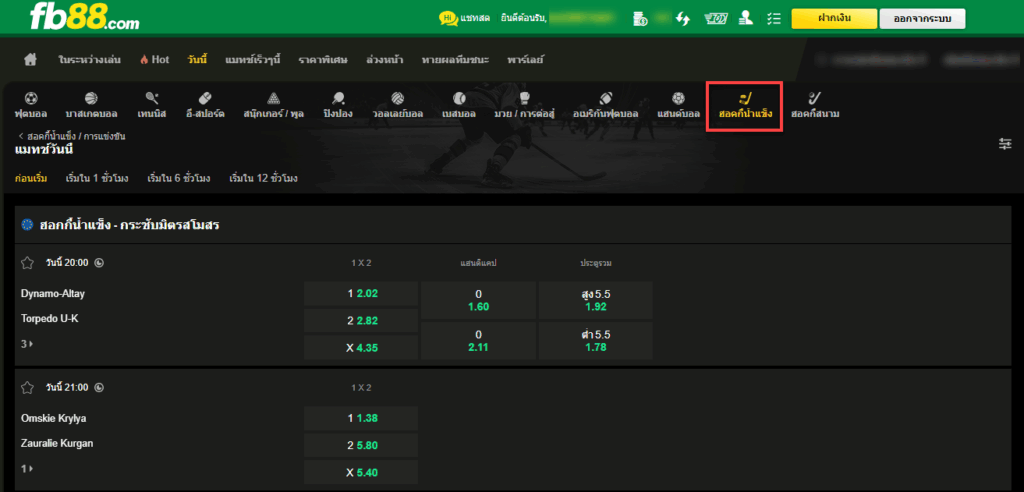Screen dimensions: 1024x492
Task: Go back via ฮอคกี้น้ำแข็ง / การแข่งขัน breadcrumb
Action: (72, 137)
